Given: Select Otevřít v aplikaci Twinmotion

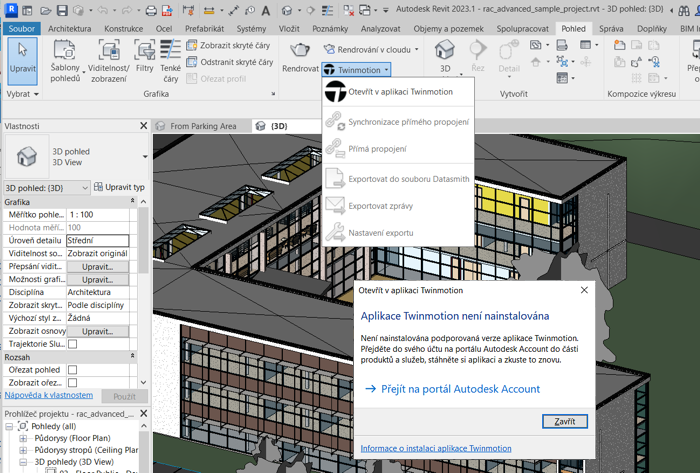Looking at the screenshot, I should [398, 92].
